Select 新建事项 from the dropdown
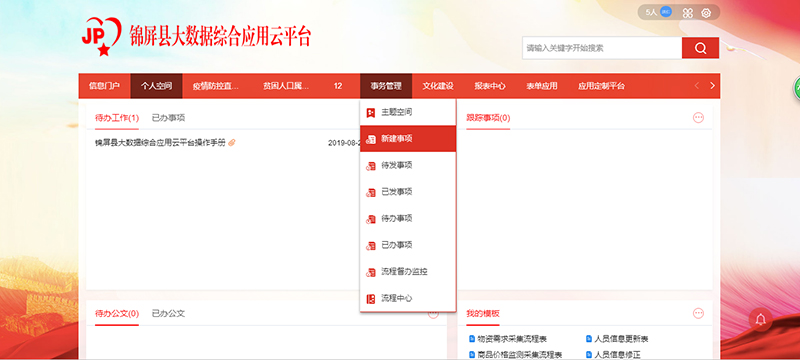The width and height of the screenshot is (800, 360). click(x=408, y=139)
